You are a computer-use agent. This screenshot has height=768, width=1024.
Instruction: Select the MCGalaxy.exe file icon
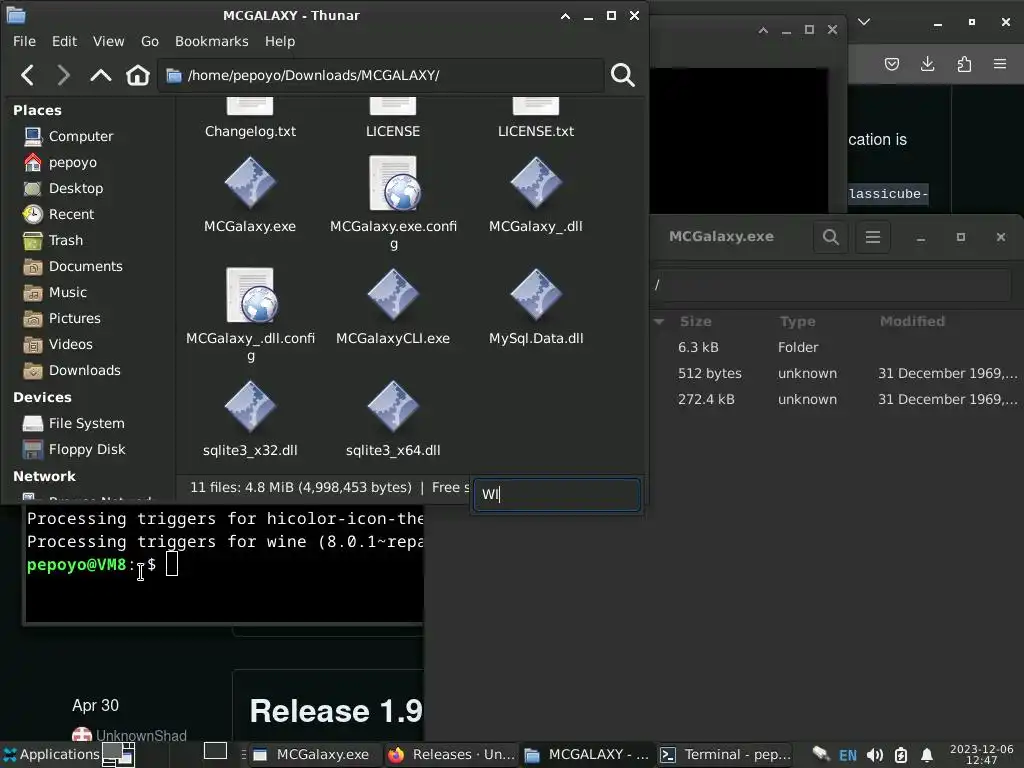pos(249,183)
